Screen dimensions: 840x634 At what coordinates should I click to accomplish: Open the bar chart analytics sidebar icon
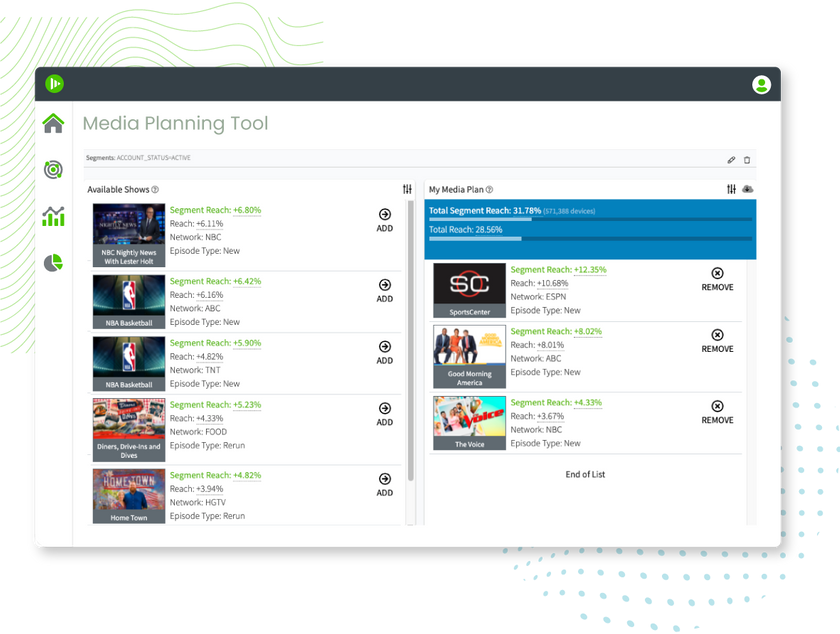point(54,217)
